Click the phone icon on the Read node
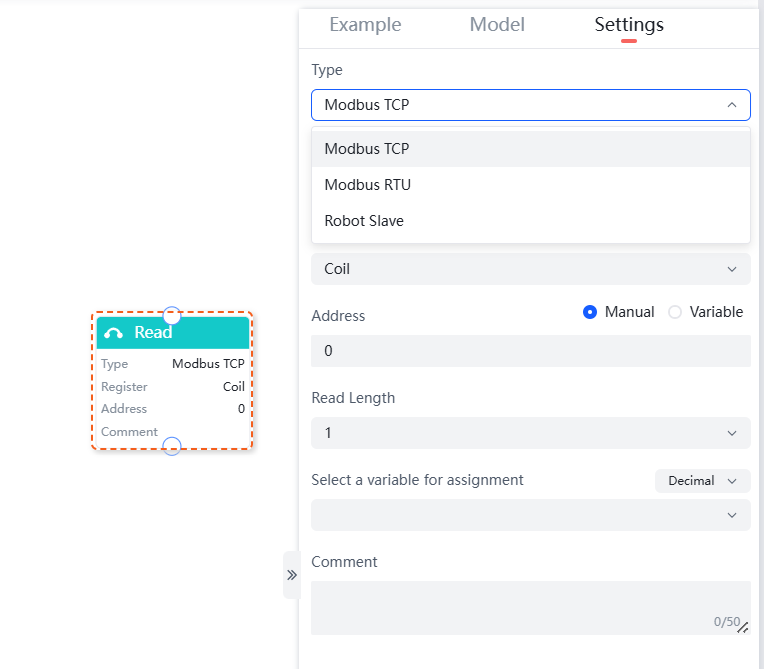This screenshot has width=764, height=669. point(113,333)
